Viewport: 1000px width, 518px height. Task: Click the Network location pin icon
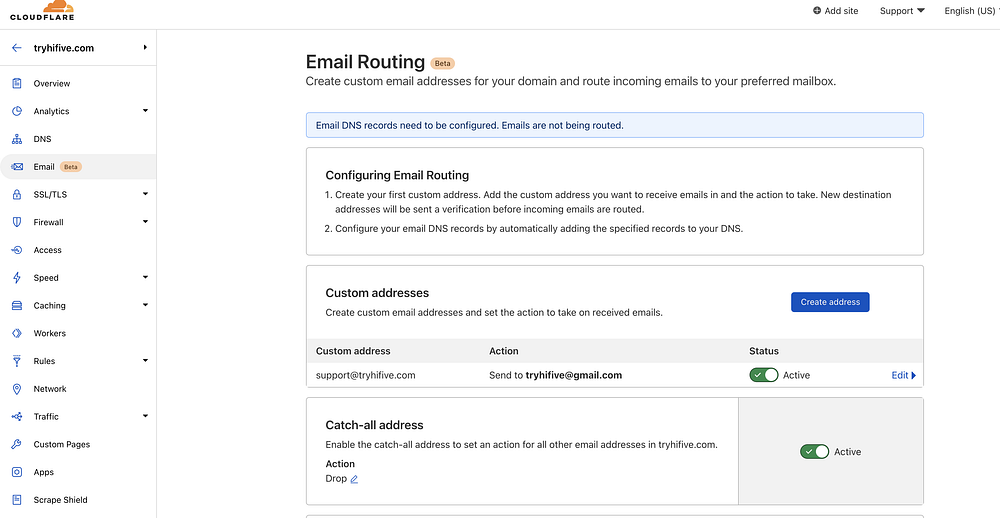click(x=17, y=389)
